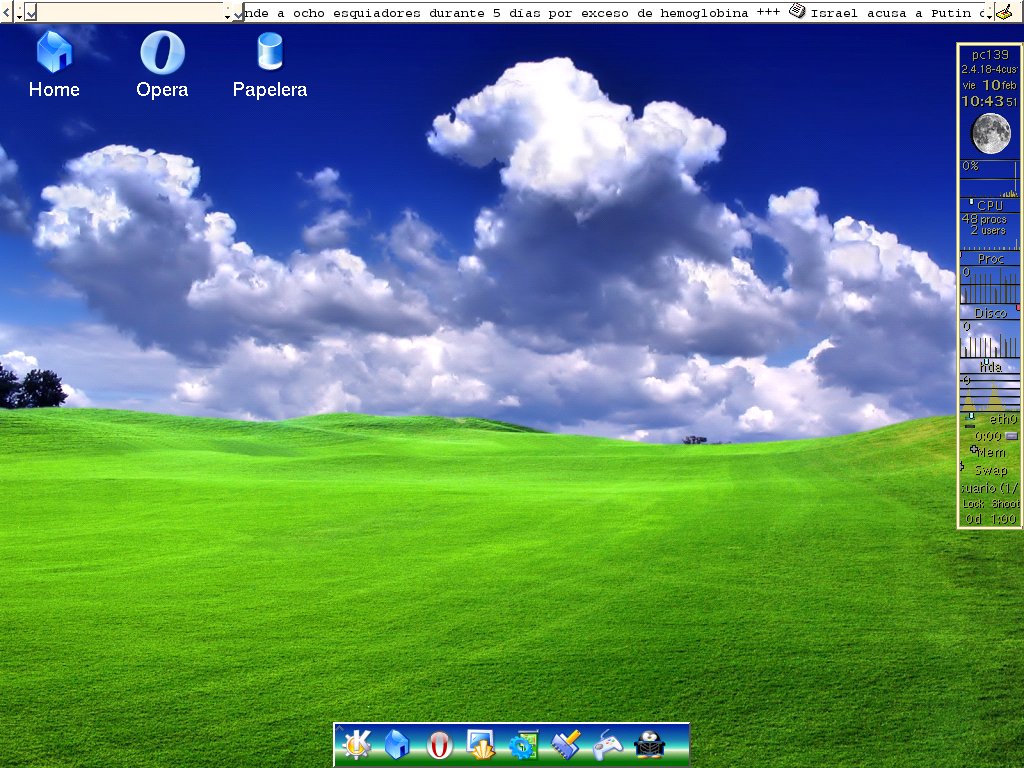Viewport: 1024px width, 768px height.
Task: Click the Tux penguin icon in the panel
Action: [649, 744]
